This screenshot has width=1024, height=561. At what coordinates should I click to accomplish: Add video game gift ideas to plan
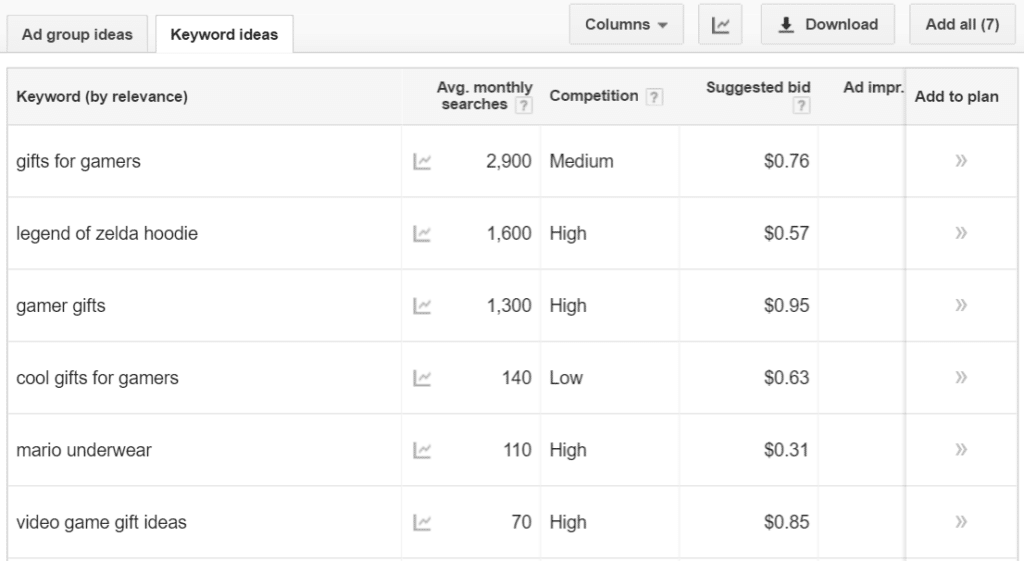[x=961, y=521]
